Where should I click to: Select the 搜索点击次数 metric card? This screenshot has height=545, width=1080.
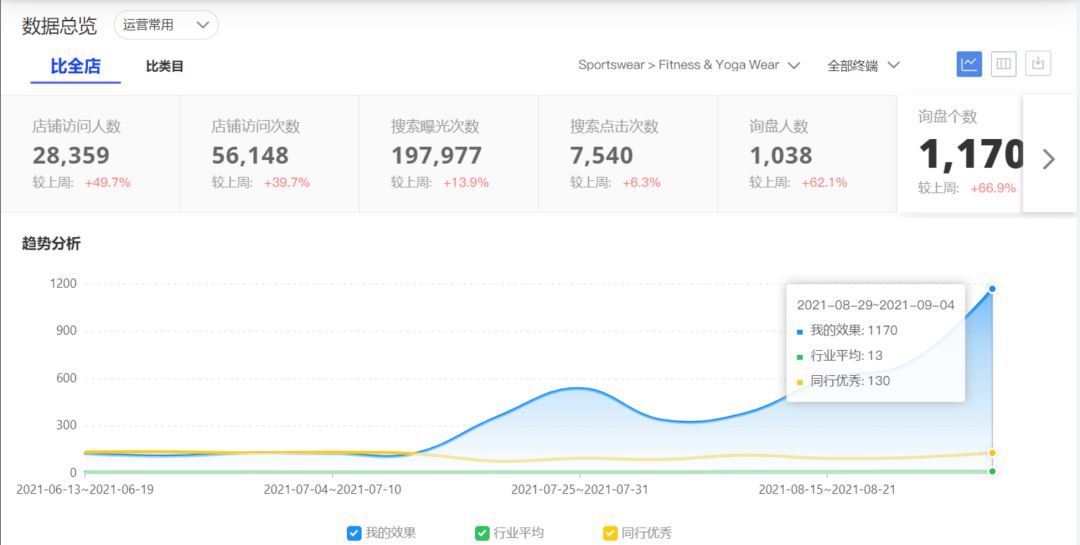click(x=628, y=154)
